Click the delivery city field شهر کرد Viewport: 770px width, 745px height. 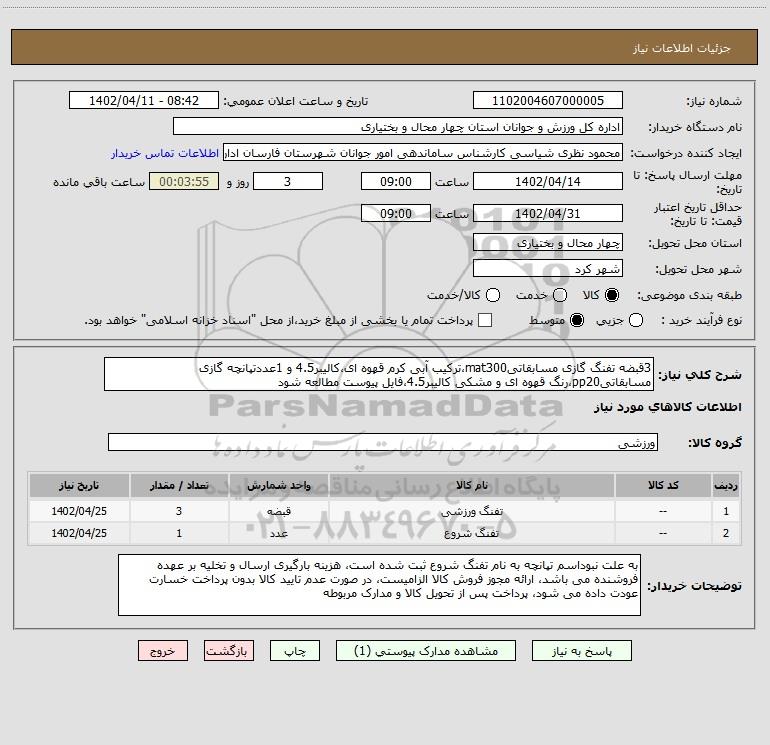(548, 269)
